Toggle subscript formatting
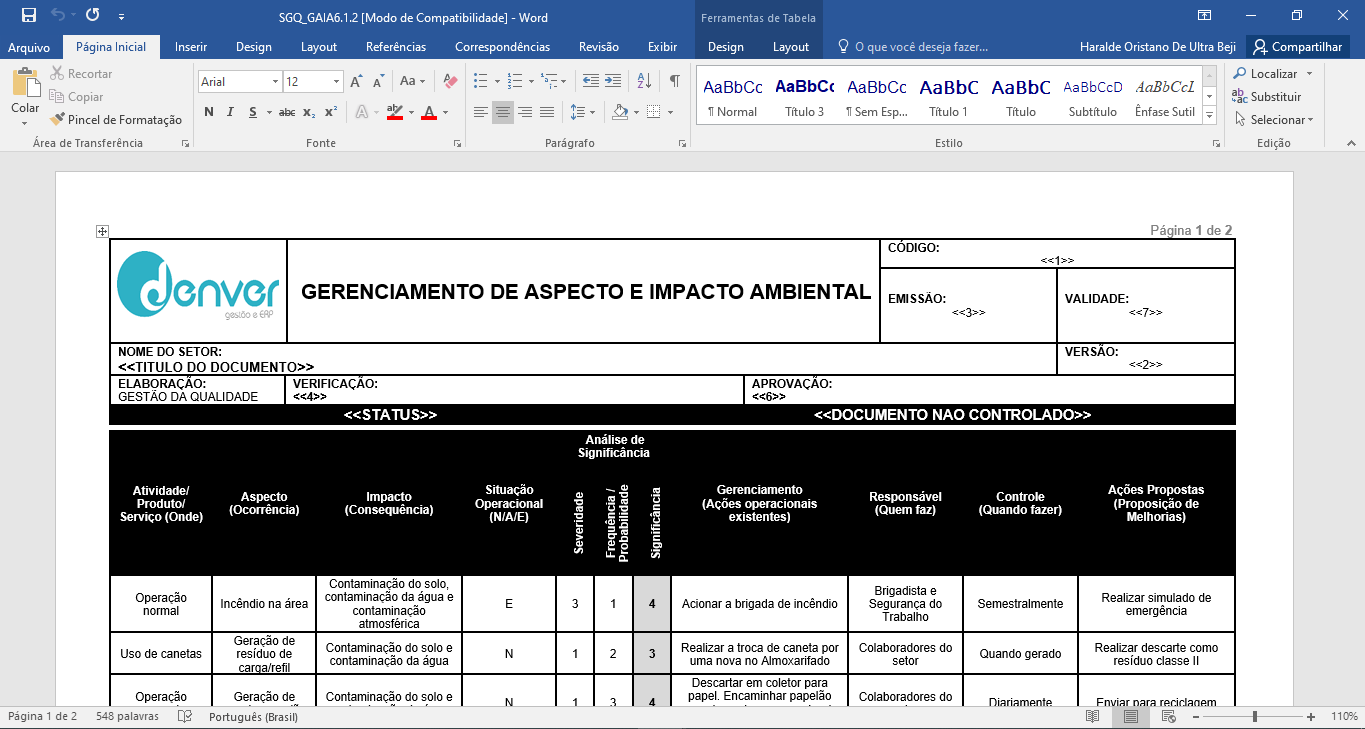Image resolution: width=1365 pixels, height=729 pixels. 309,112
